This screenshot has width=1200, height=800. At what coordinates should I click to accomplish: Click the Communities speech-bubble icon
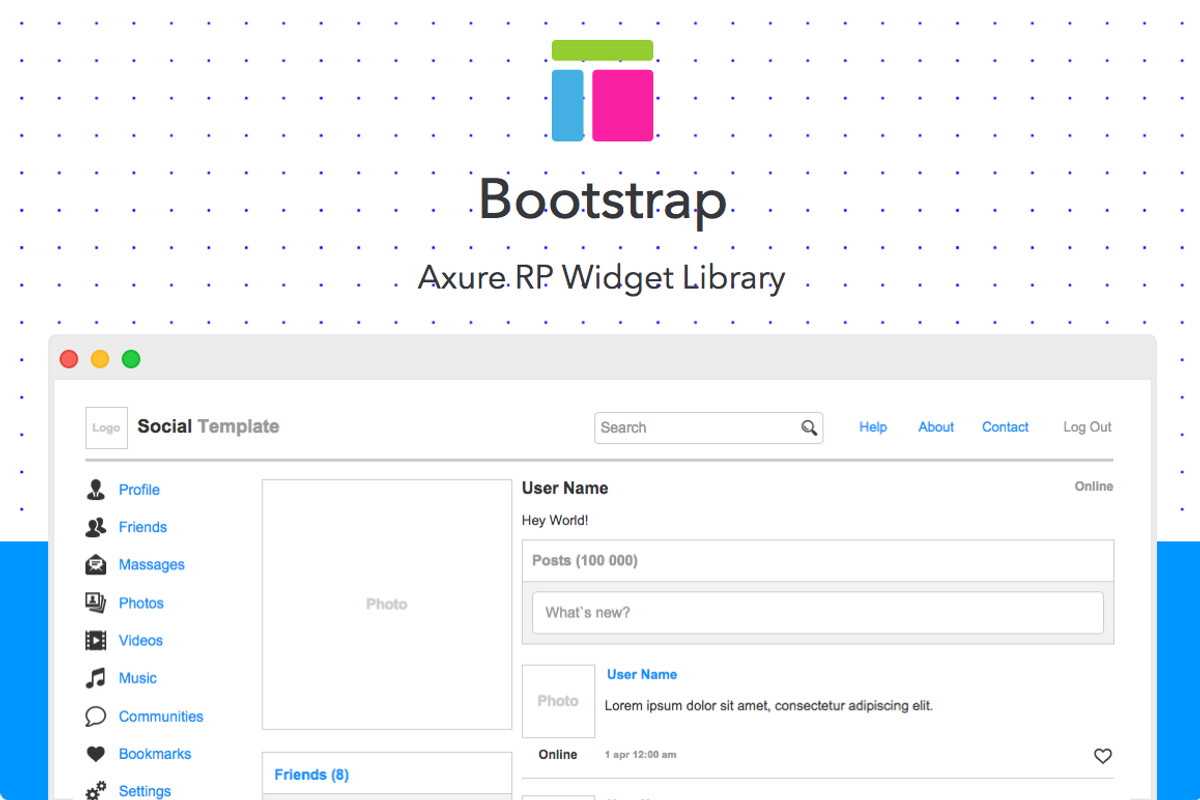(x=96, y=716)
